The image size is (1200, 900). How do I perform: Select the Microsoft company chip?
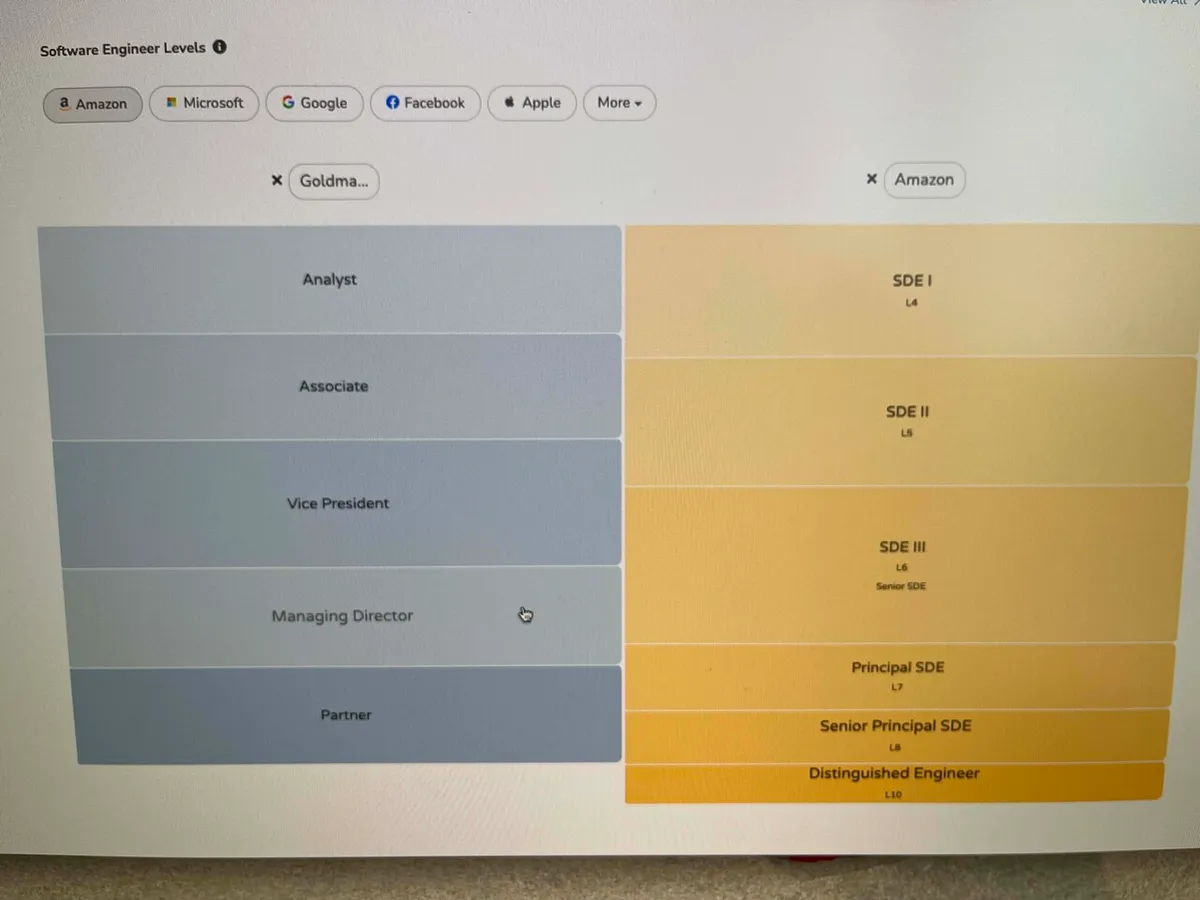click(204, 103)
